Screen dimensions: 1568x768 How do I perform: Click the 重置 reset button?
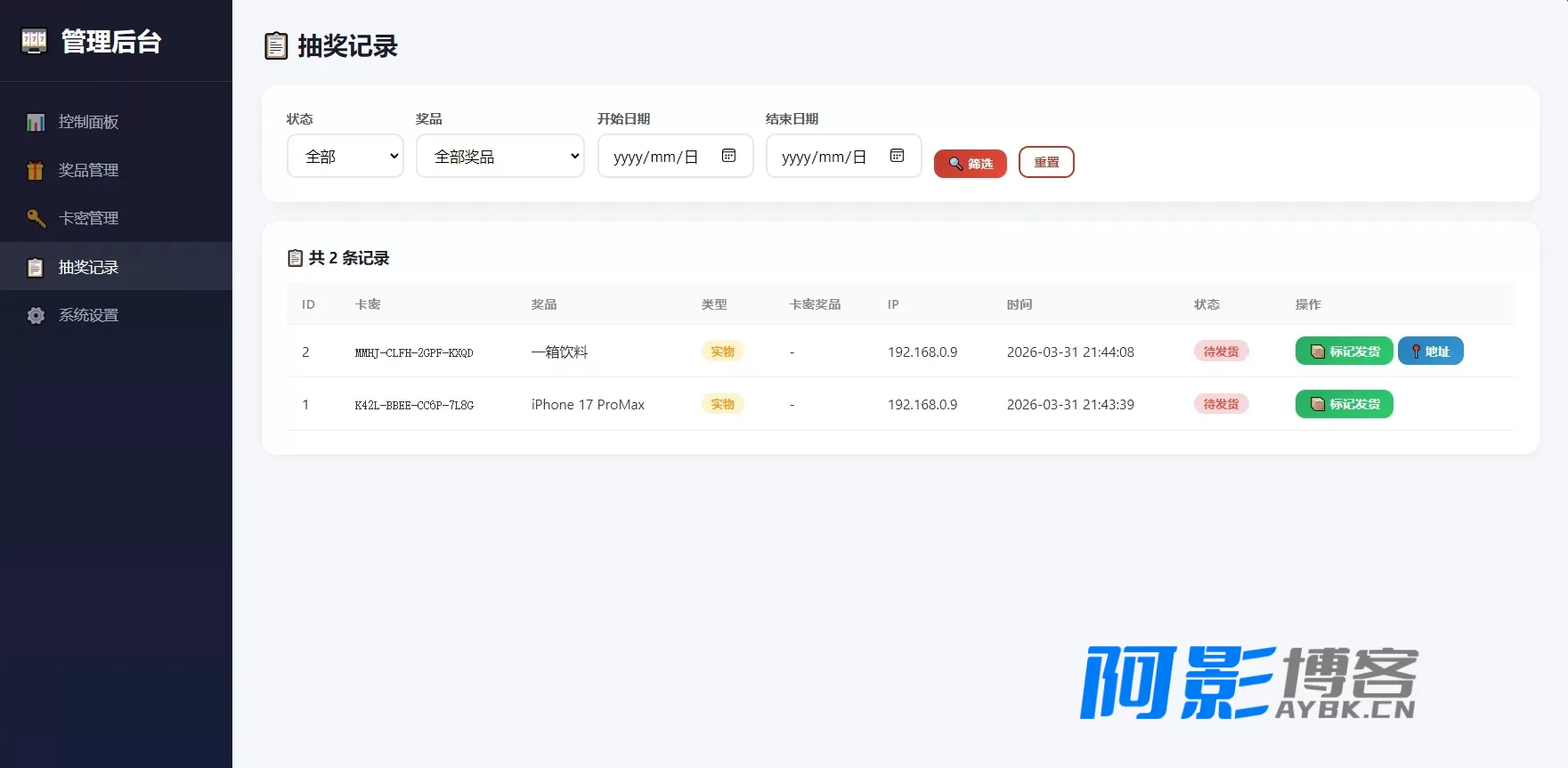pos(1046,162)
